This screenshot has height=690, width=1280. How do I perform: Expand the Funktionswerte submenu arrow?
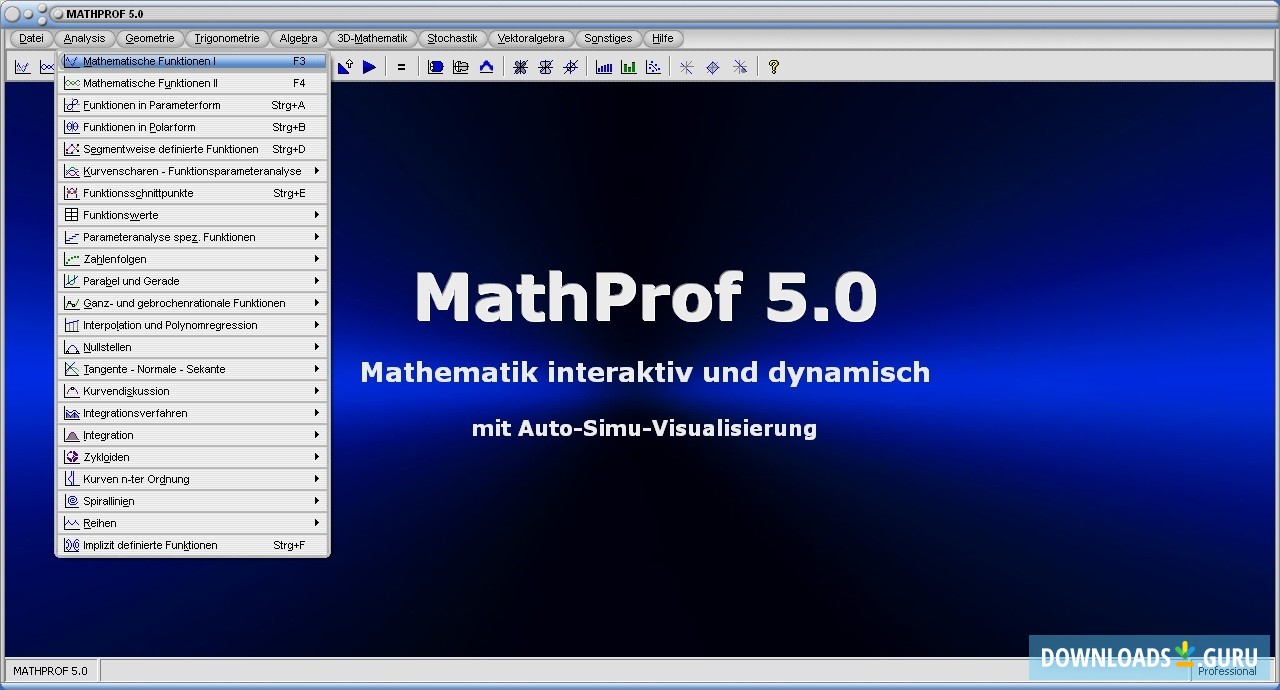[318, 215]
